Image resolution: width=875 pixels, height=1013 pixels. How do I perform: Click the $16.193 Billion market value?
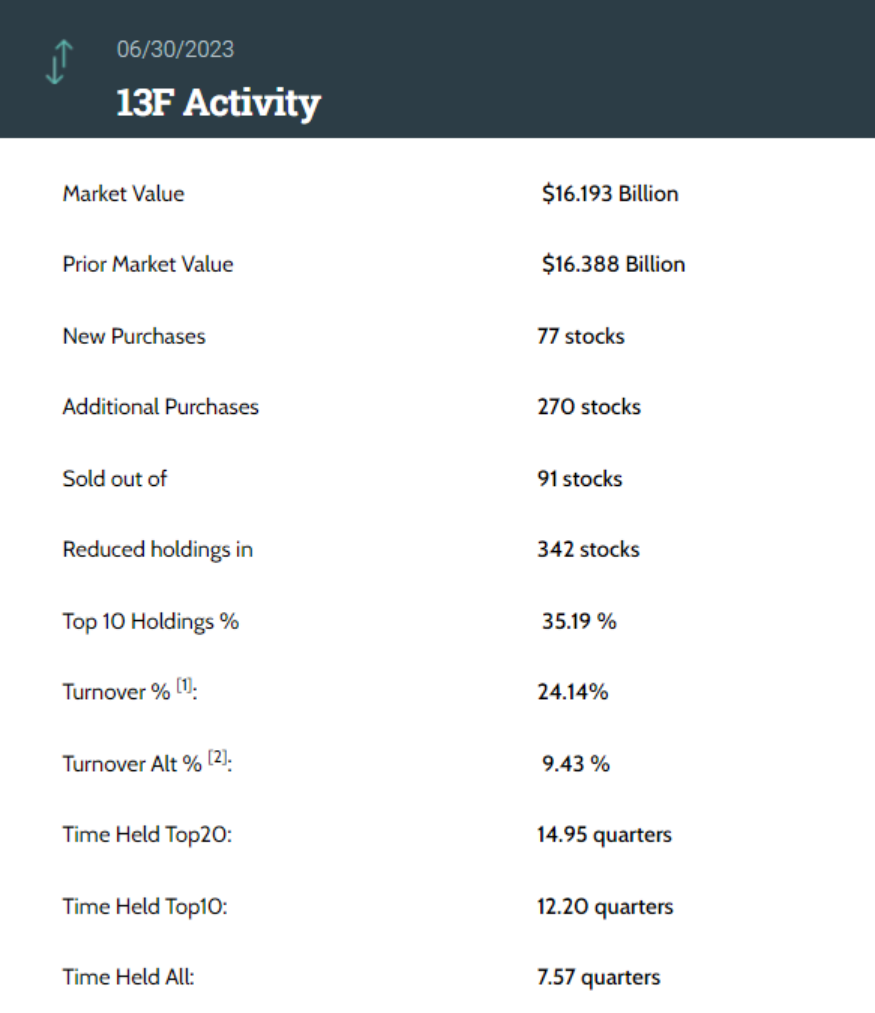point(610,194)
